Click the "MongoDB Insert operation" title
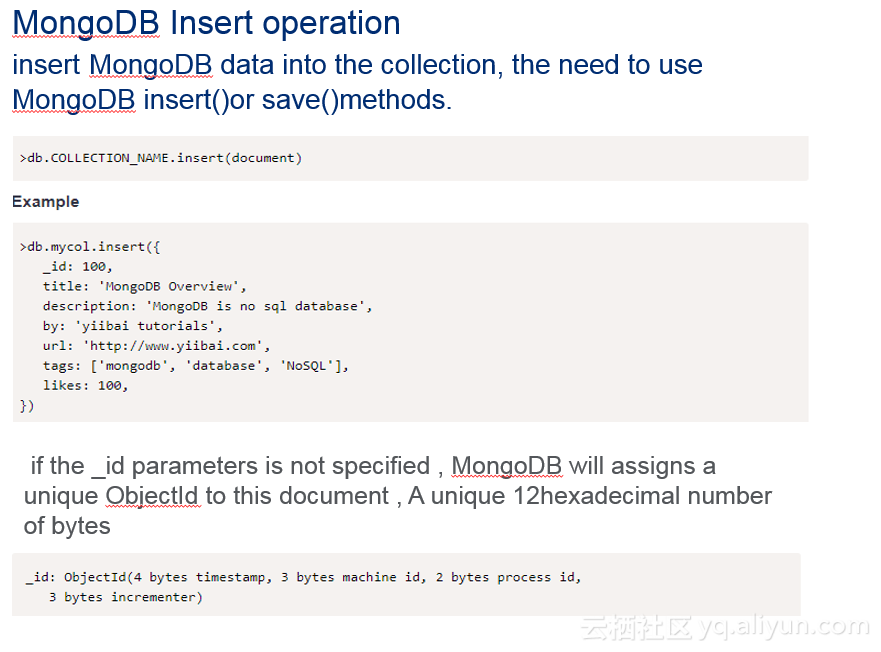This screenshot has height=652, width=881. (x=206, y=23)
